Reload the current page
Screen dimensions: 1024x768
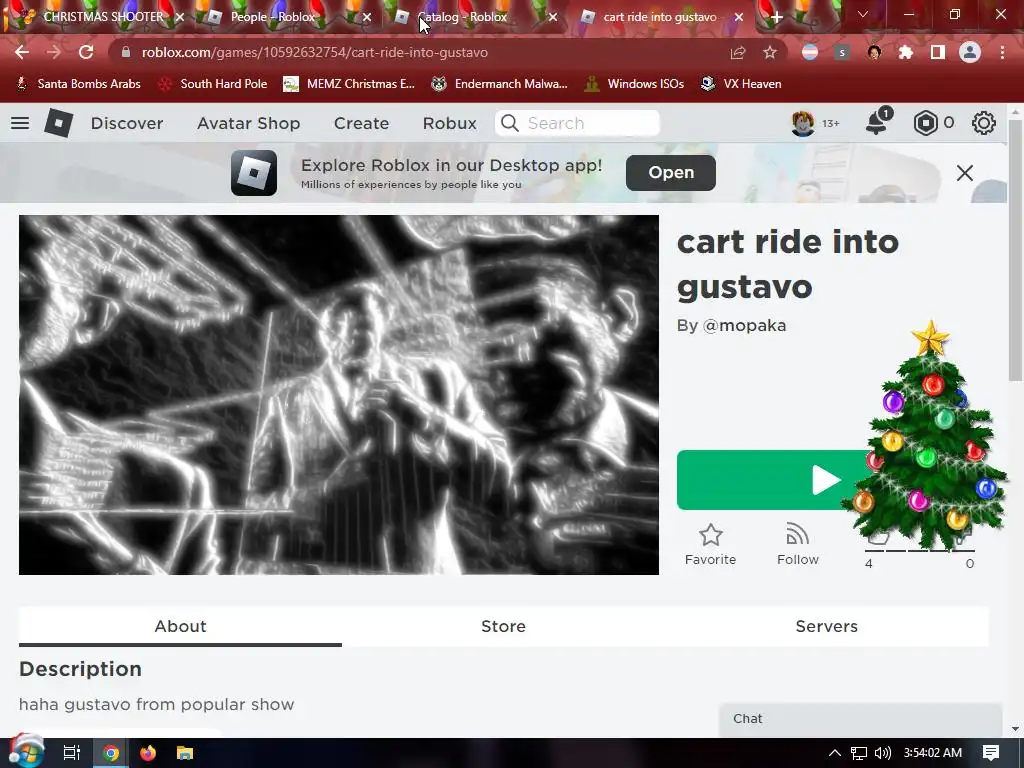(86, 52)
